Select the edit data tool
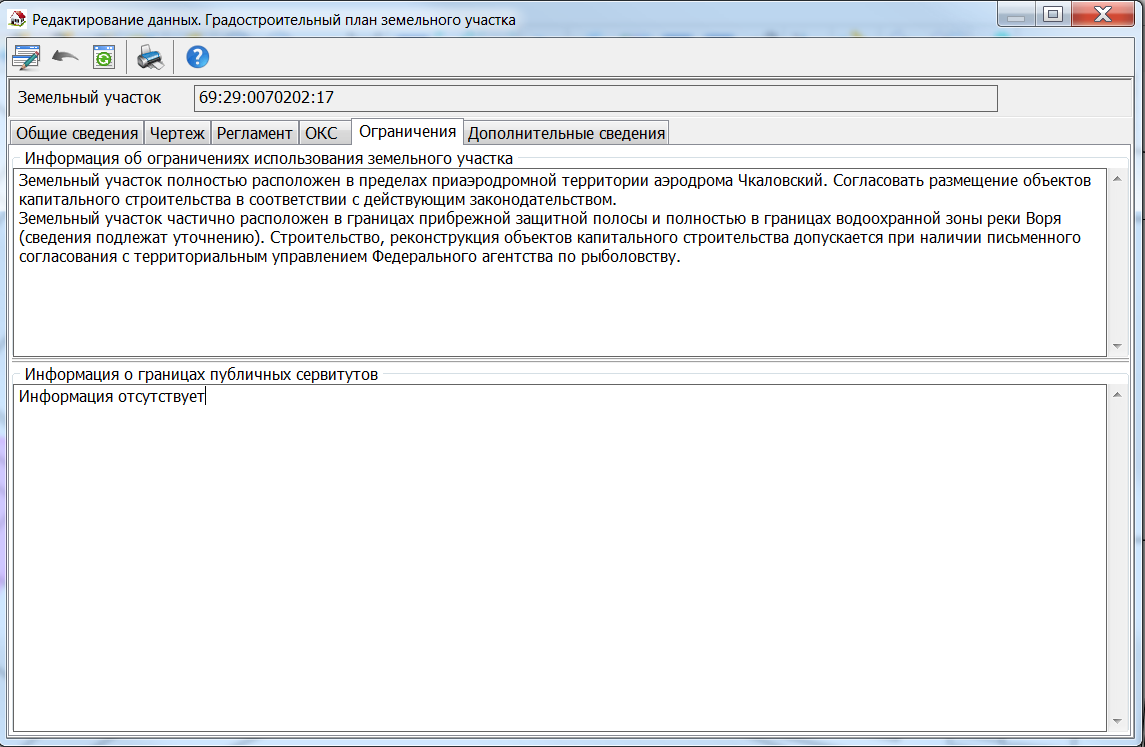Viewport: 1145px width, 747px height. pyautogui.click(x=24, y=56)
